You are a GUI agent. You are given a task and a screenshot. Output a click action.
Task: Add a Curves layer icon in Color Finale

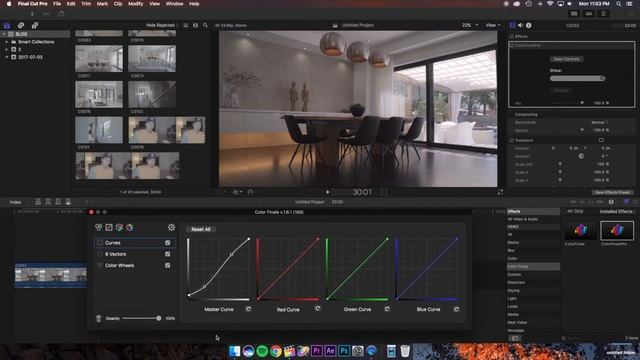[x=109, y=227]
